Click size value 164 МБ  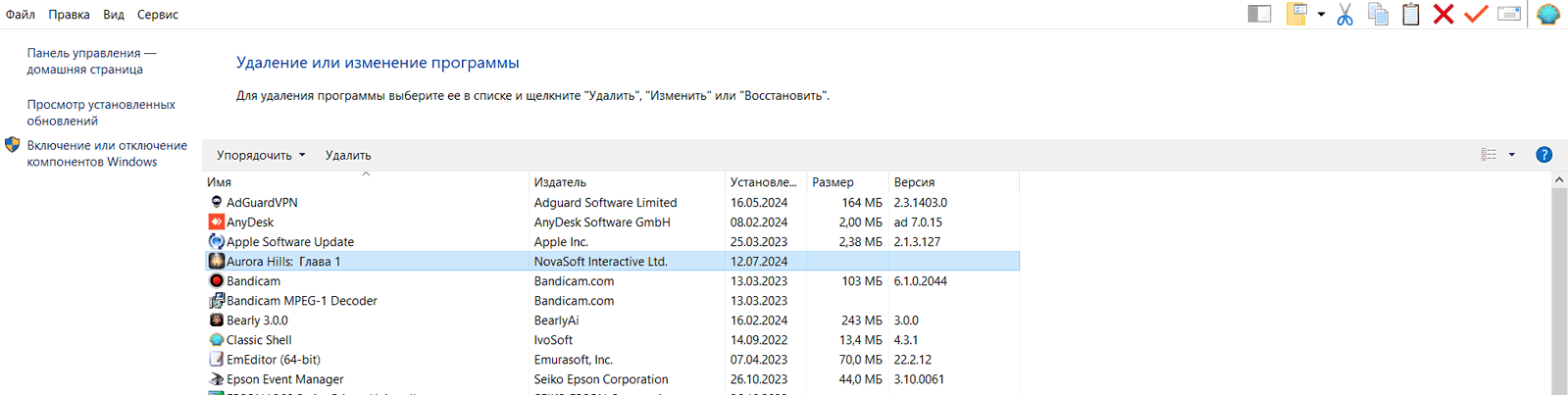[x=862, y=203]
